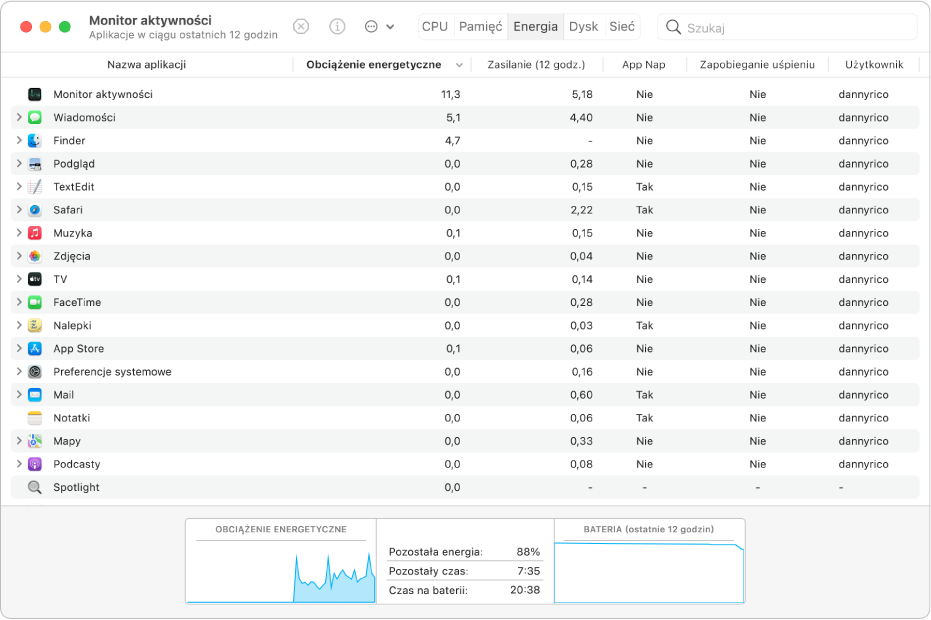Click the Podgląd app icon
Image resolution: width=931 pixels, height=620 pixels.
coord(35,163)
